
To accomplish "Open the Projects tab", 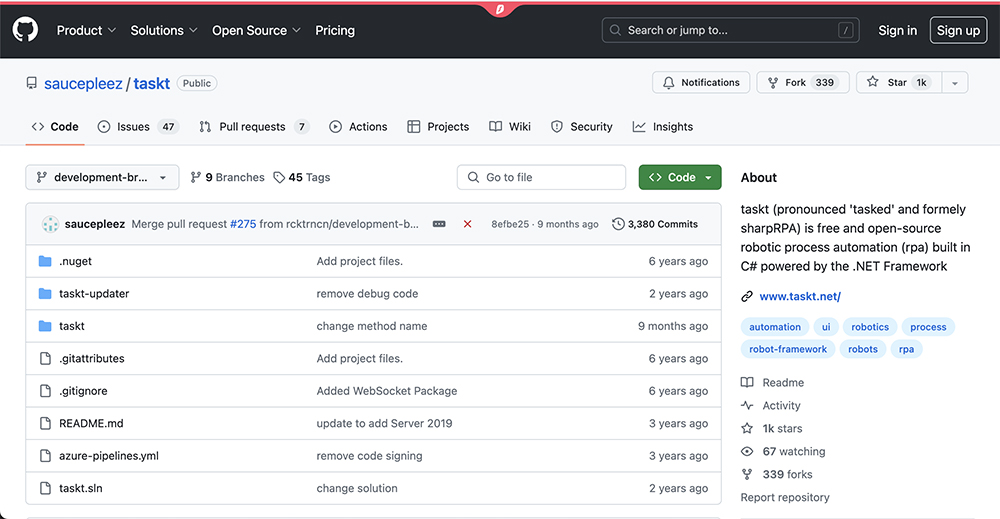I will point(438,127).
